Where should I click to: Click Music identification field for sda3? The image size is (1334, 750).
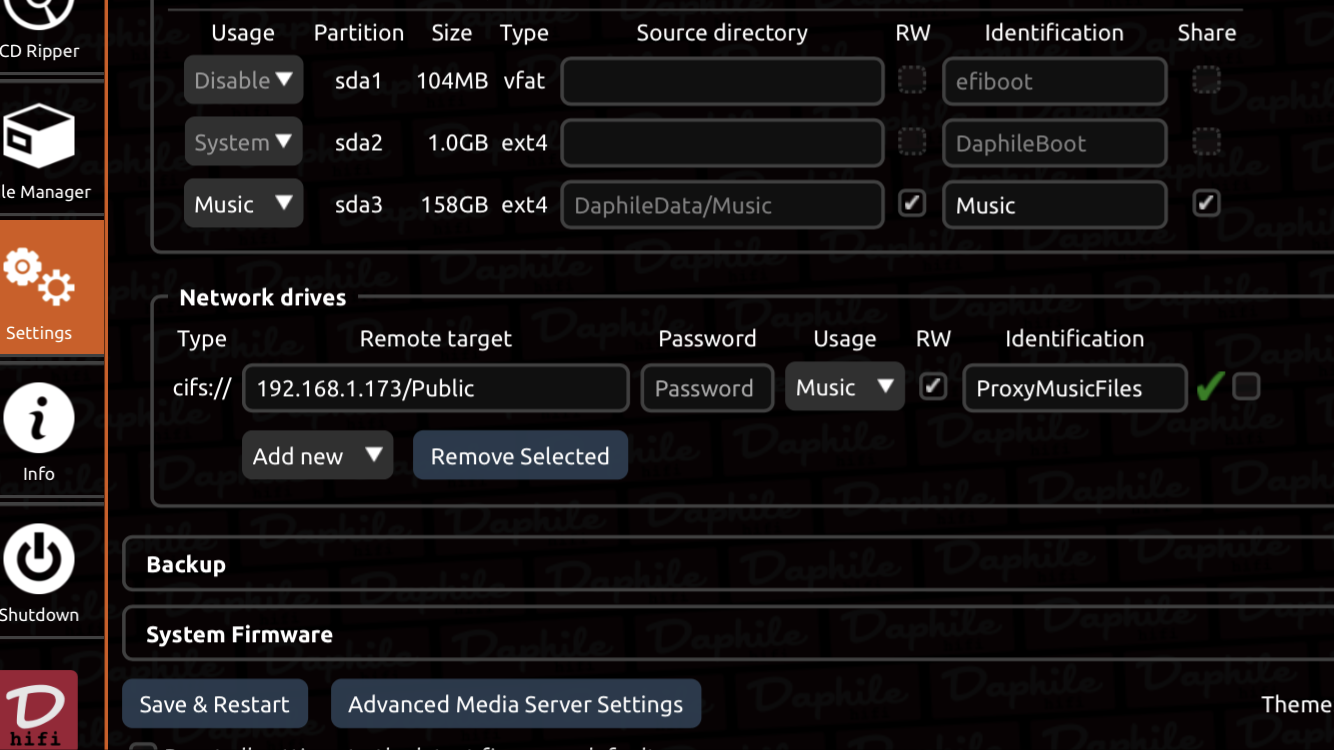[1055, 205]
